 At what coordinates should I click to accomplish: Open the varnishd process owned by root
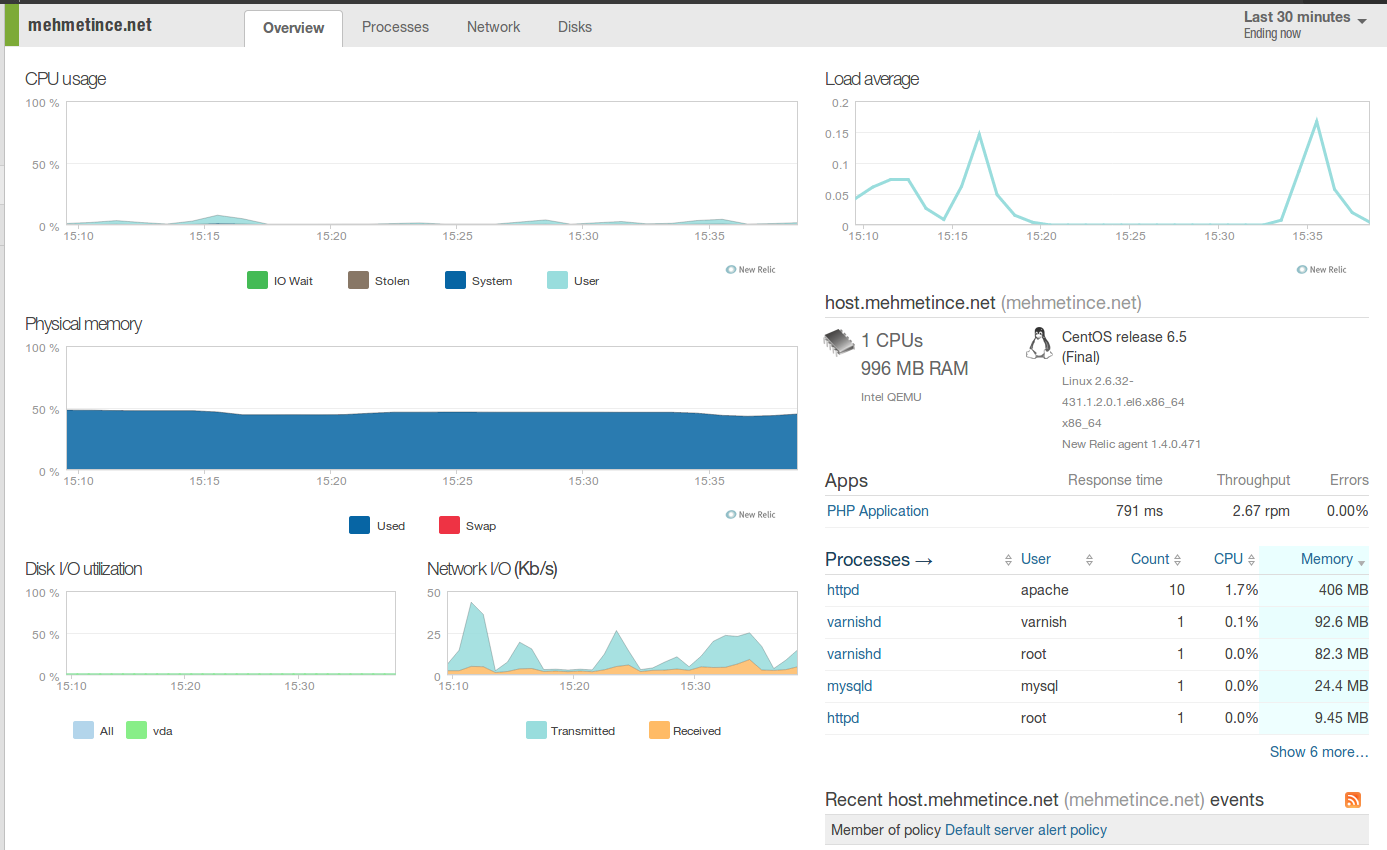click(x=854, y=654)
